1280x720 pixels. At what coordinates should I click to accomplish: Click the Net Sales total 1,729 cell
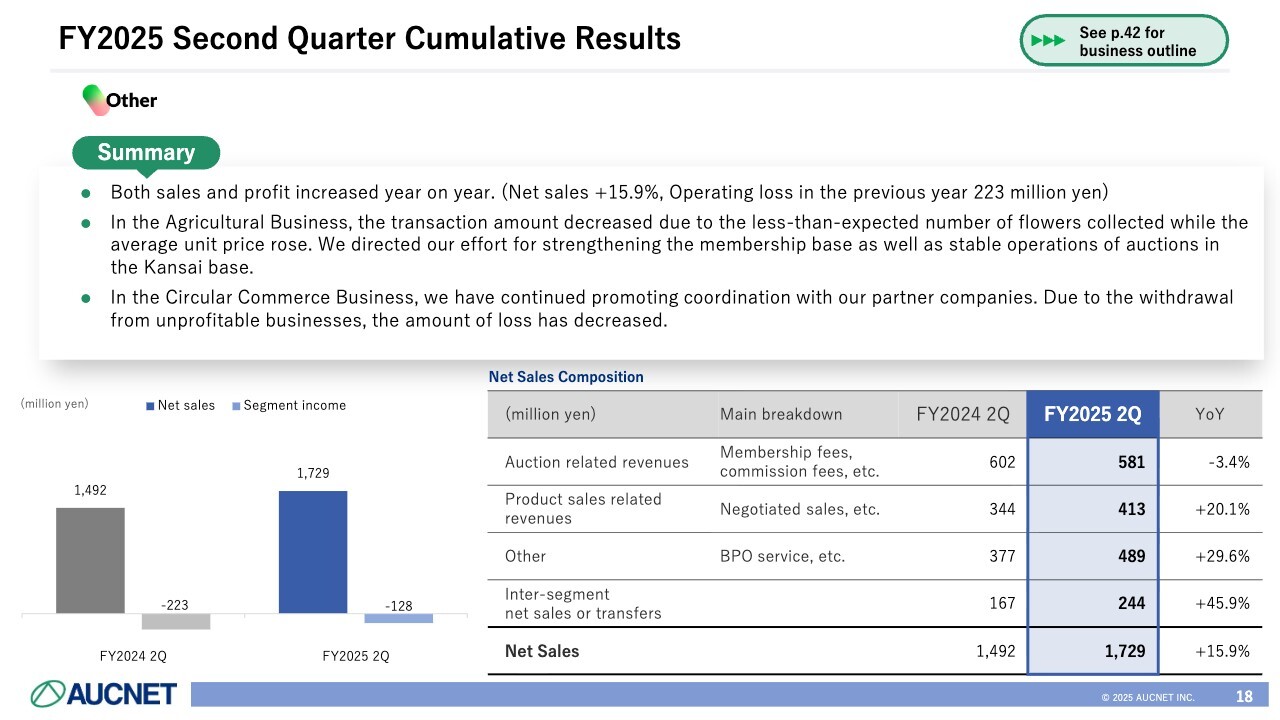click(x=1093, y=651)
